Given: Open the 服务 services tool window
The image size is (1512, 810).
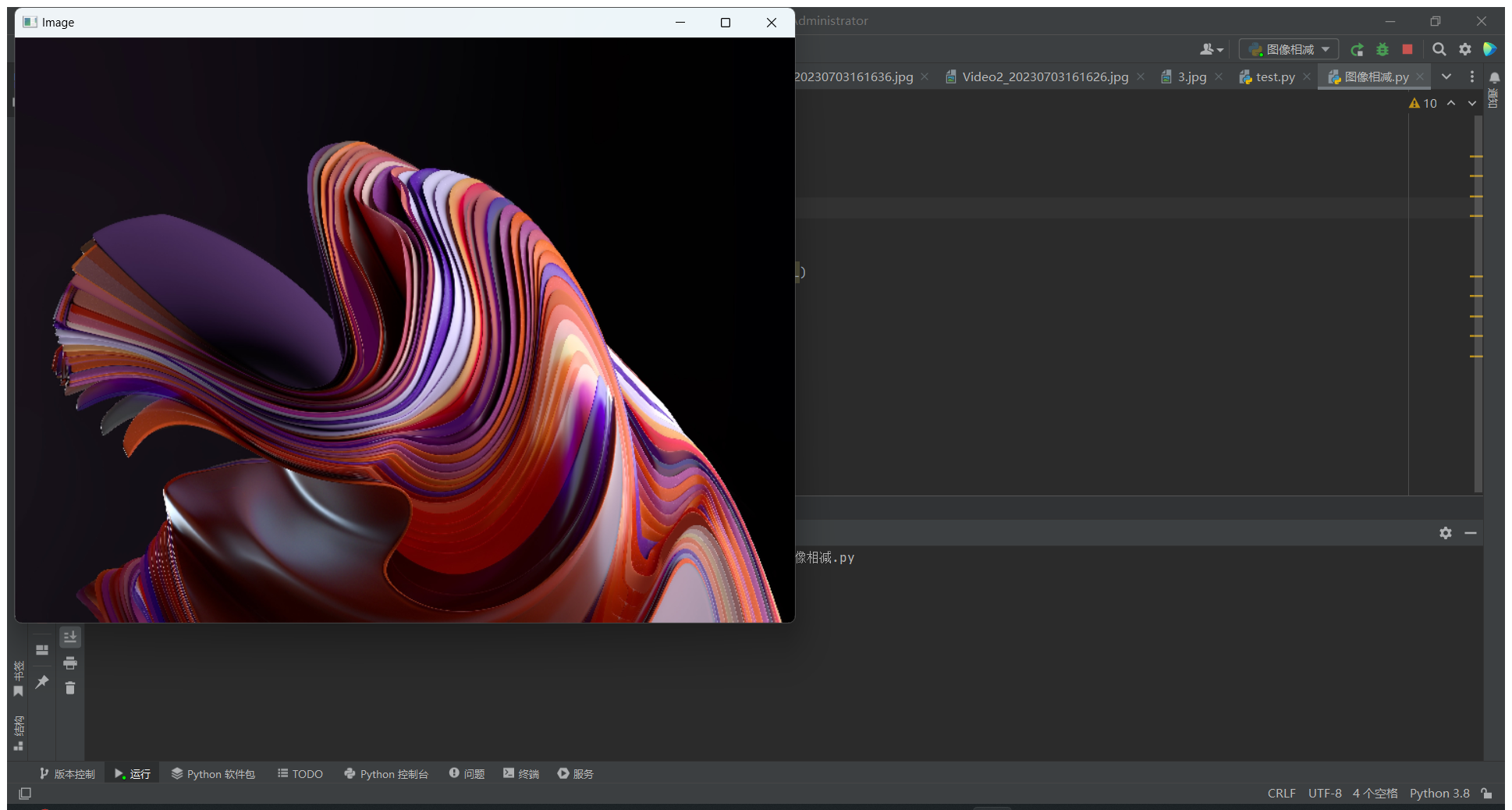Looking at the screenshot, I should point(576,774).
